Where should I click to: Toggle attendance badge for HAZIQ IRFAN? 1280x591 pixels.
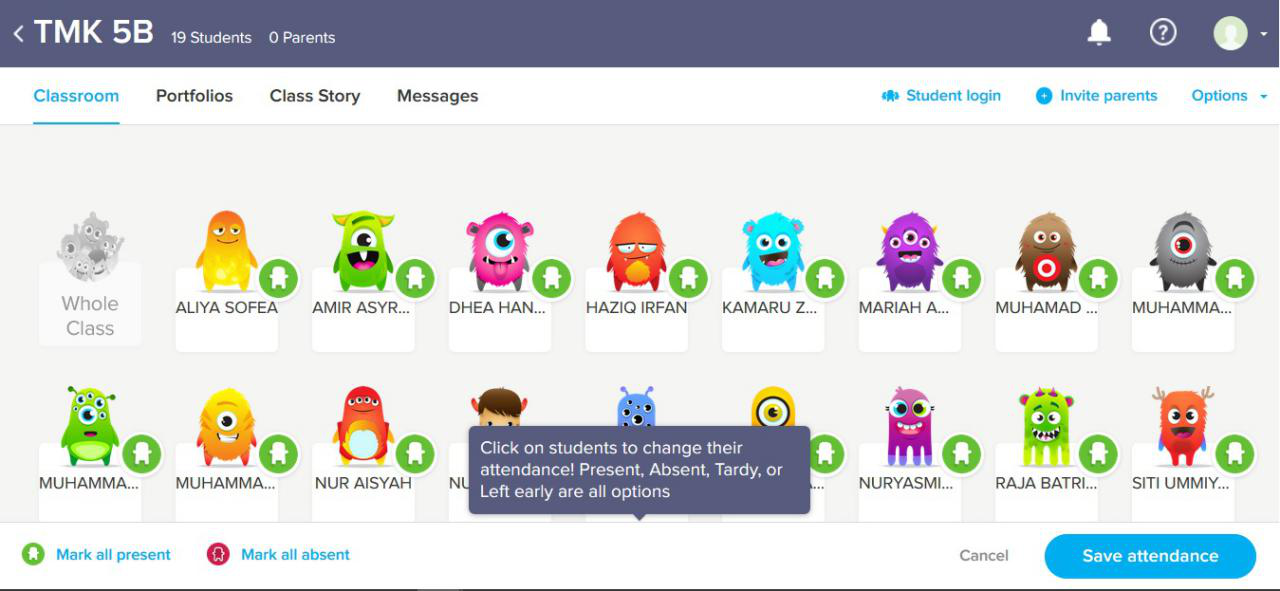pos(688,278)
